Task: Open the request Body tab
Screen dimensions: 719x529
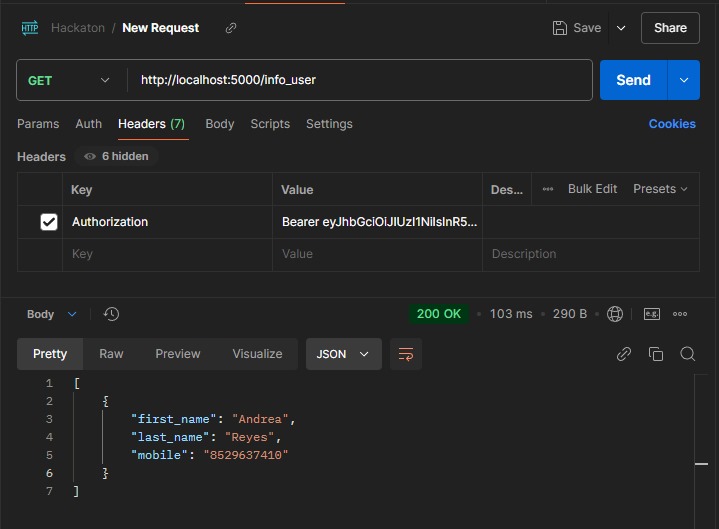Action: (x=220, y=124)
